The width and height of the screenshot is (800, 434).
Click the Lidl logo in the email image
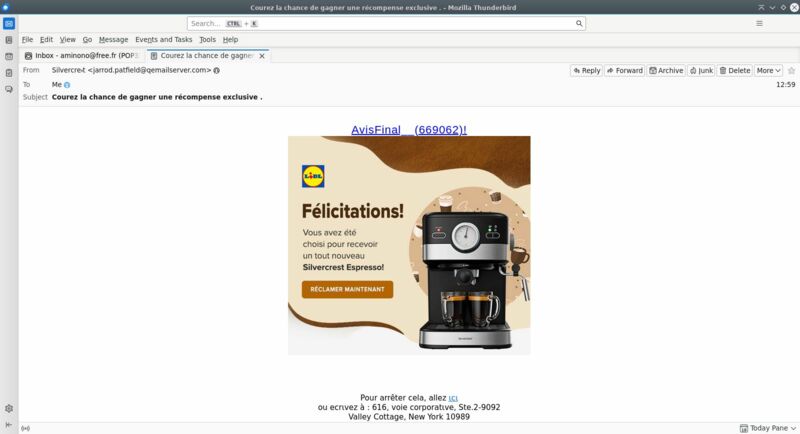[x=313, y=176]
